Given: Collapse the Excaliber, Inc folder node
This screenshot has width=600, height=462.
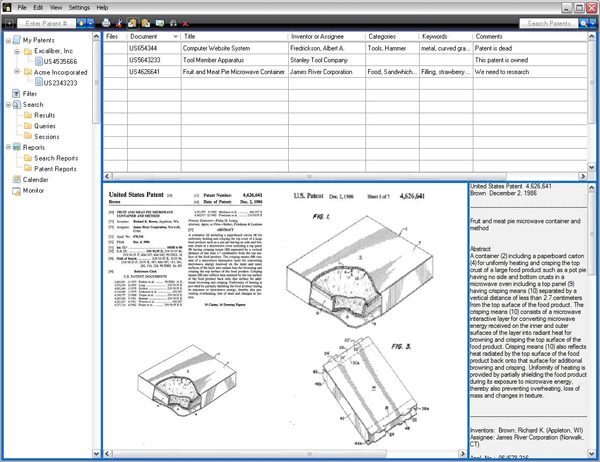Looking at the screenshot, I should pos(17,51).
